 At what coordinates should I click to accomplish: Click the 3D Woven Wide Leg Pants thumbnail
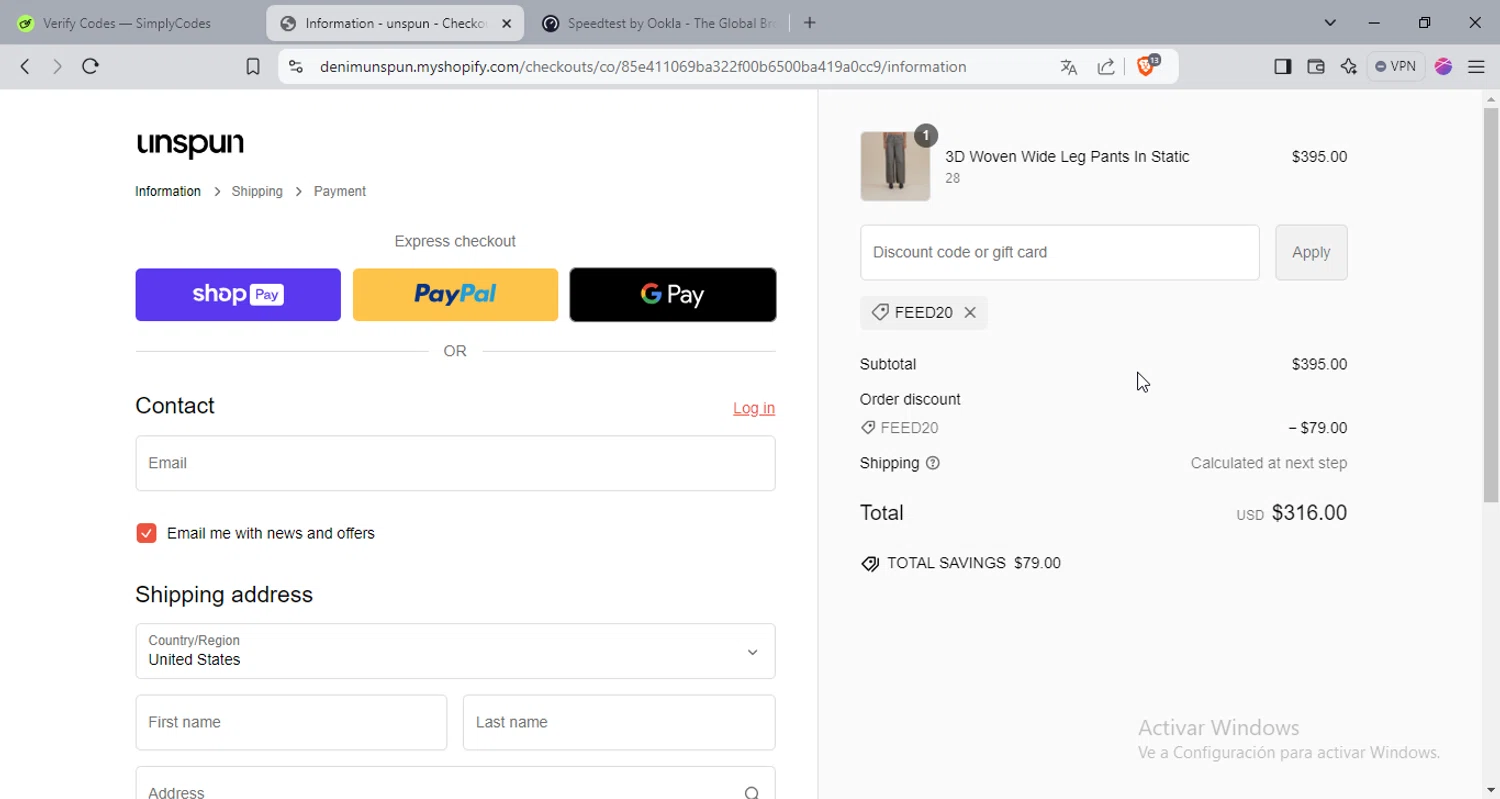pyautogui.click(x=895, y=166)
